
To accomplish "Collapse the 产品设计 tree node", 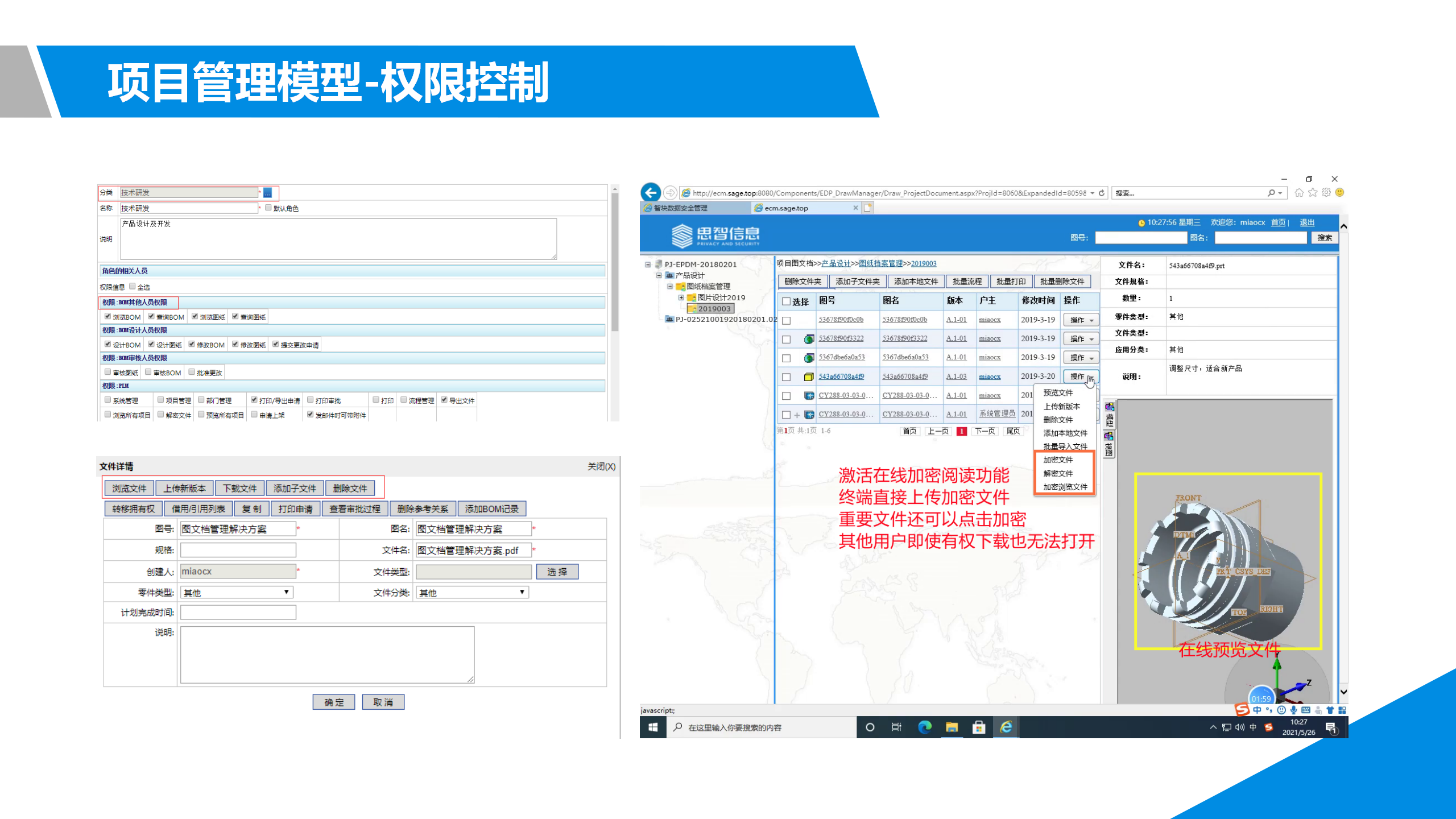I will tap(659, 275).
